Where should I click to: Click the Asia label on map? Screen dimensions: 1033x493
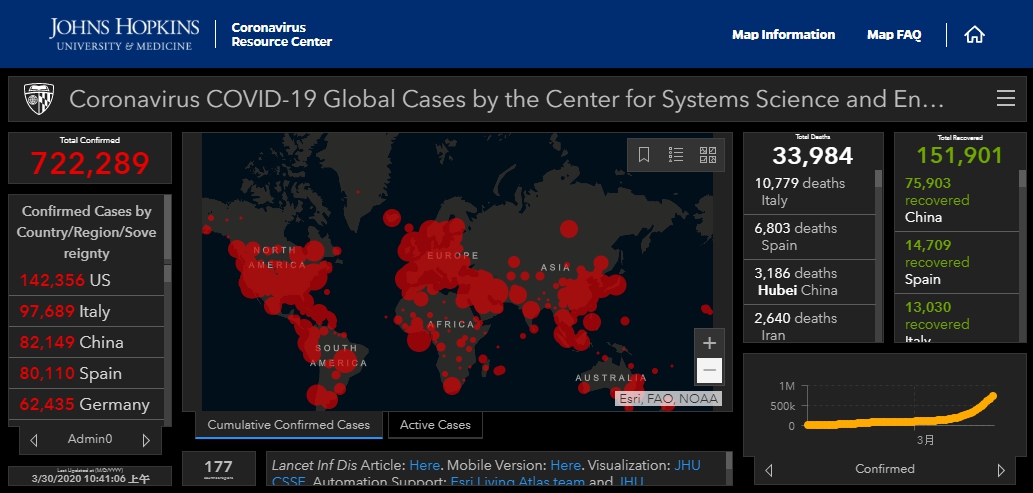click(x=555, y=268)
